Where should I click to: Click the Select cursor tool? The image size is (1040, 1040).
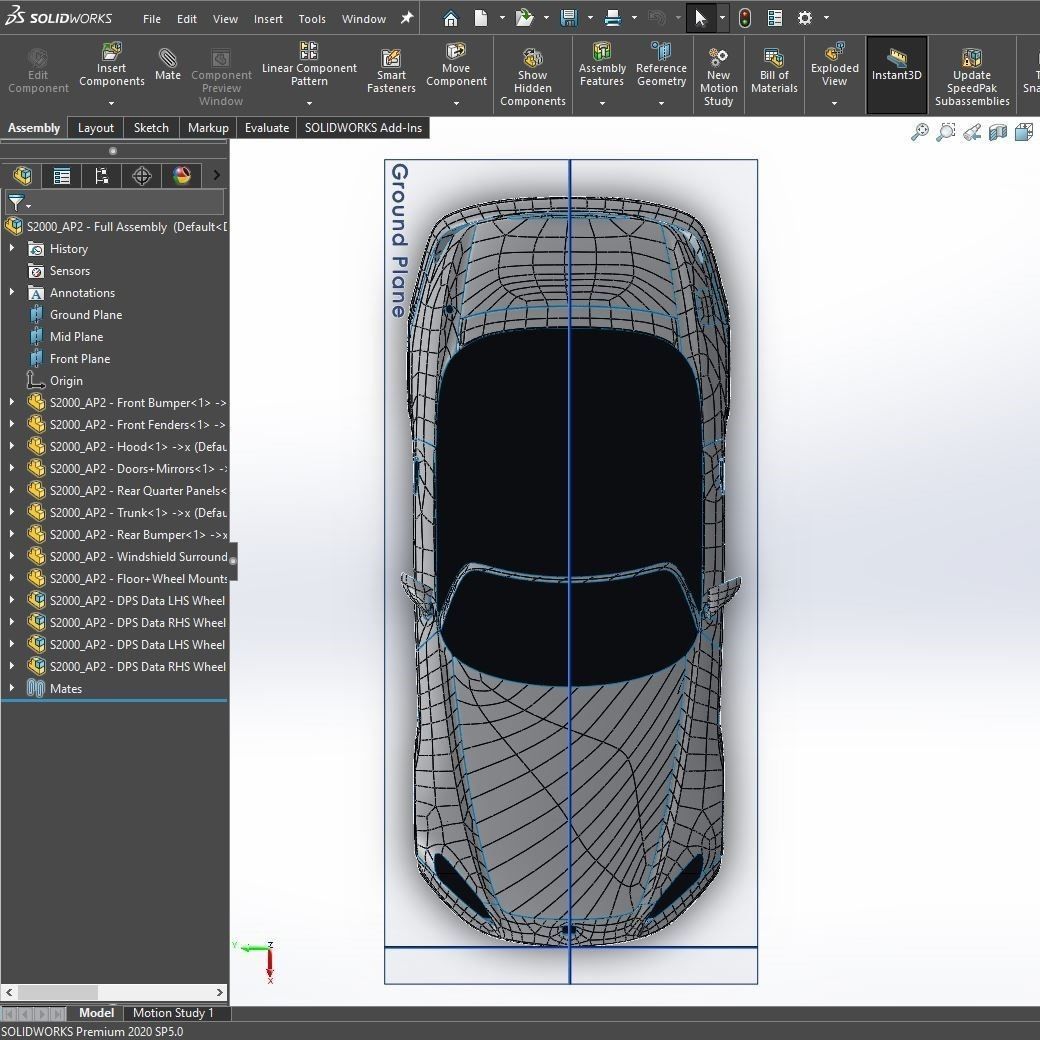(700, 18)
